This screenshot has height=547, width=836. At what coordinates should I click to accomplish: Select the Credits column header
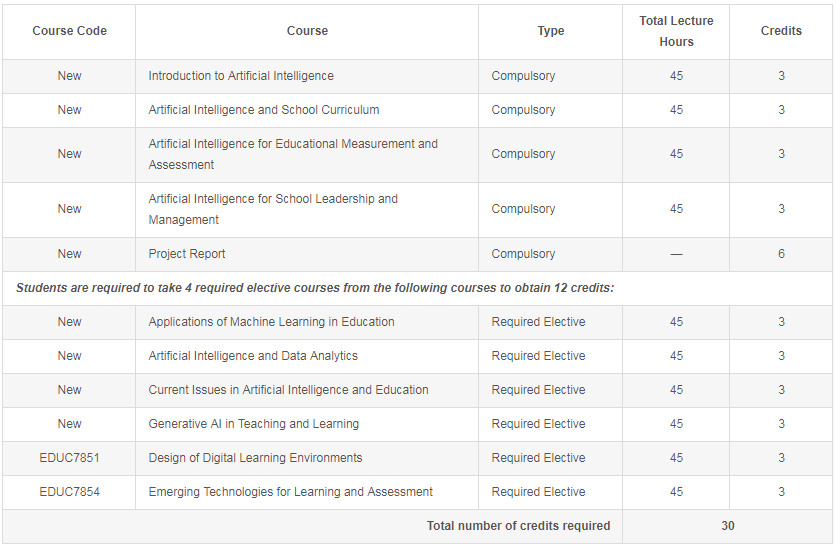click(x=781, y=31)
